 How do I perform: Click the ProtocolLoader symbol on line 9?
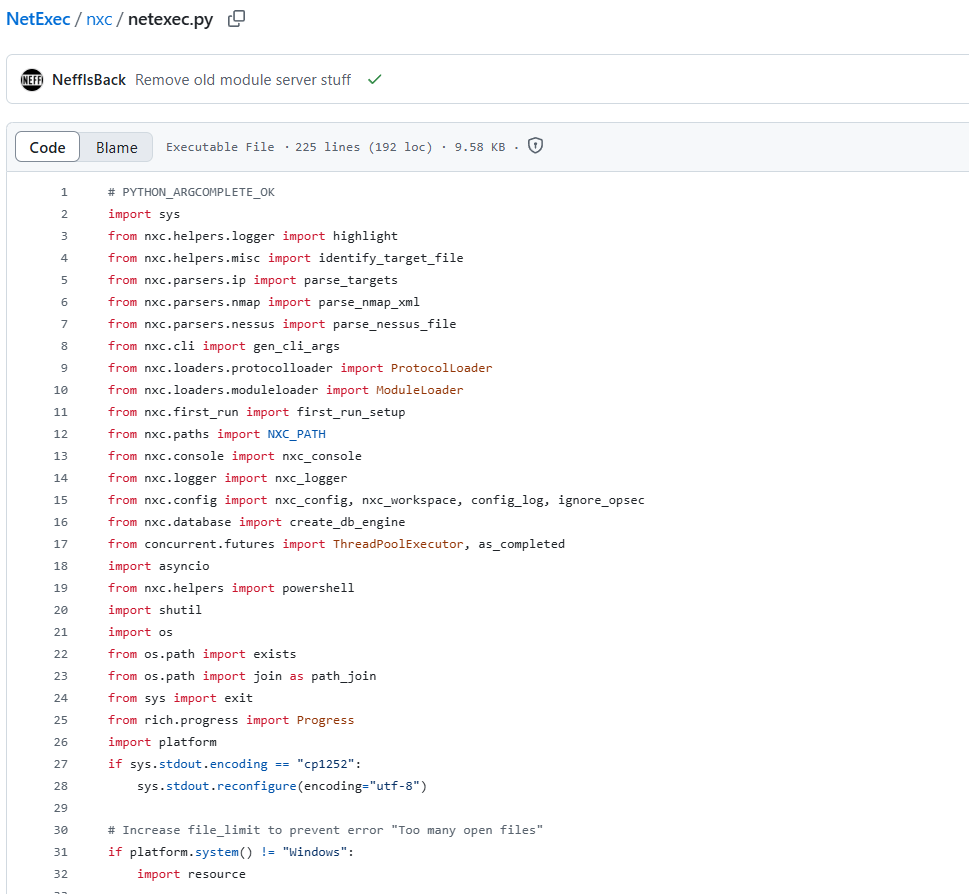point(441,368)
